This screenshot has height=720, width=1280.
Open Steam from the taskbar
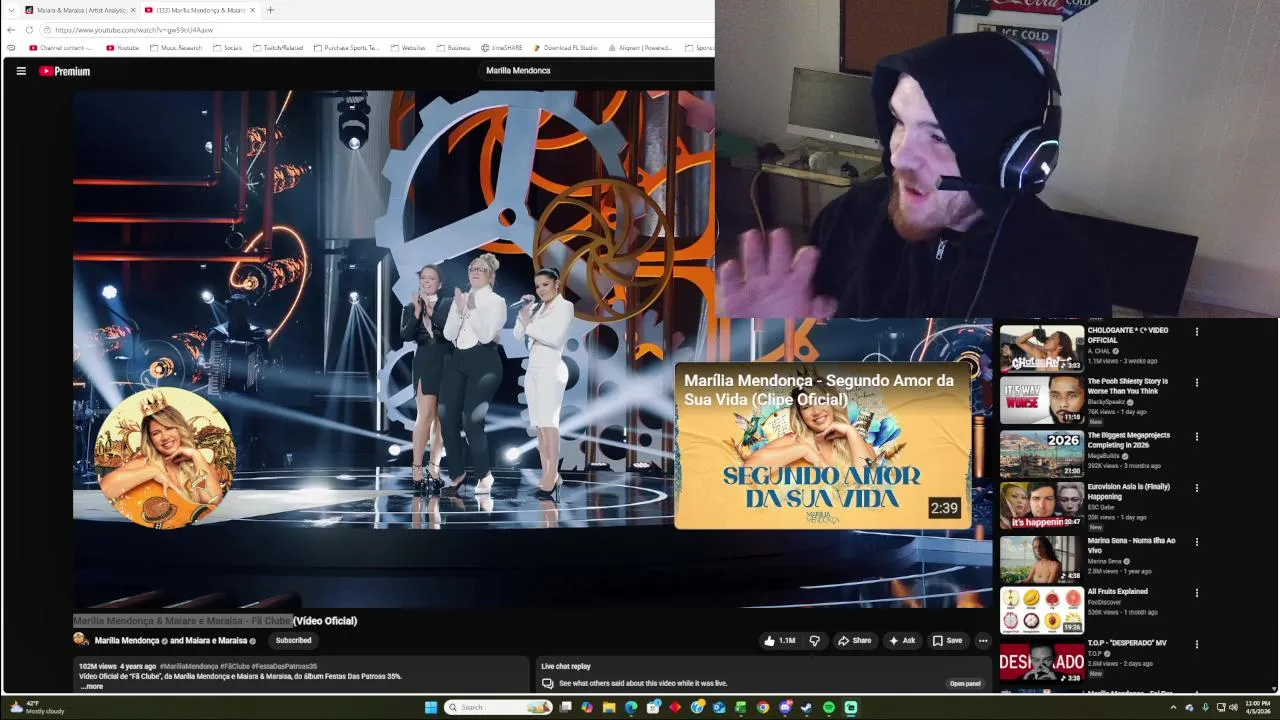pos(807,707)
